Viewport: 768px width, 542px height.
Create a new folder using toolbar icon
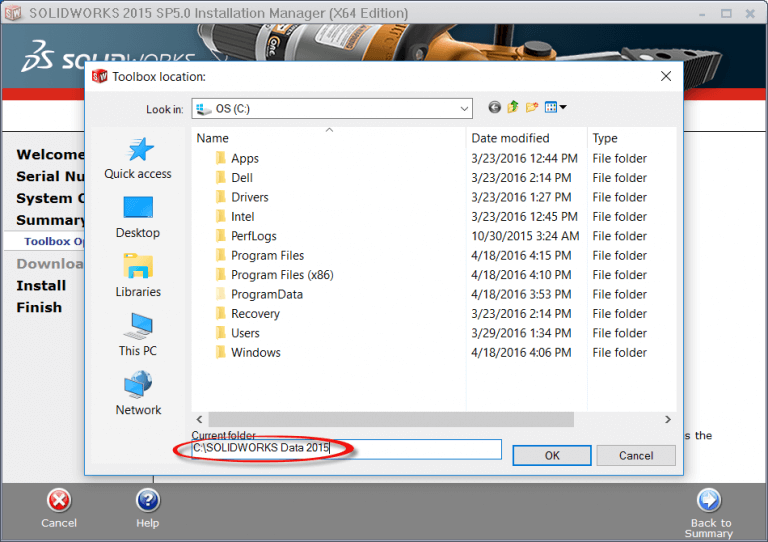[532, 108]
